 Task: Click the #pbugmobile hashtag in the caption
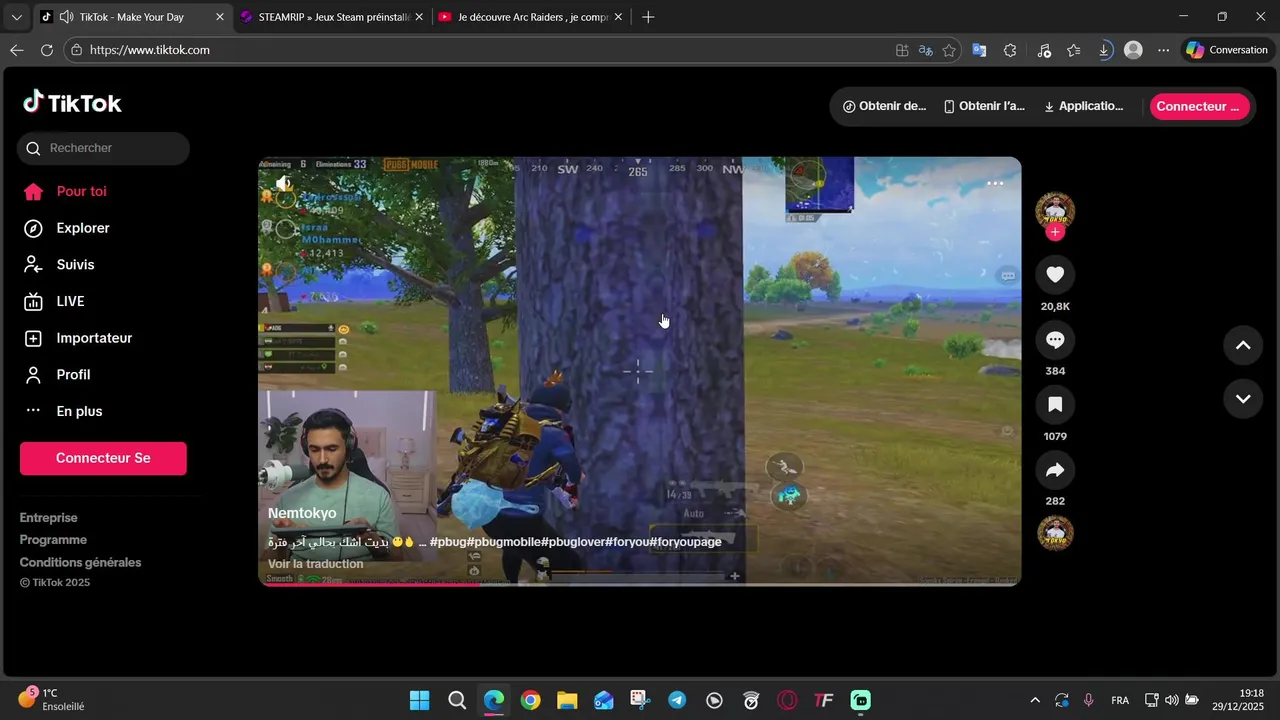[x=501, y=542]
